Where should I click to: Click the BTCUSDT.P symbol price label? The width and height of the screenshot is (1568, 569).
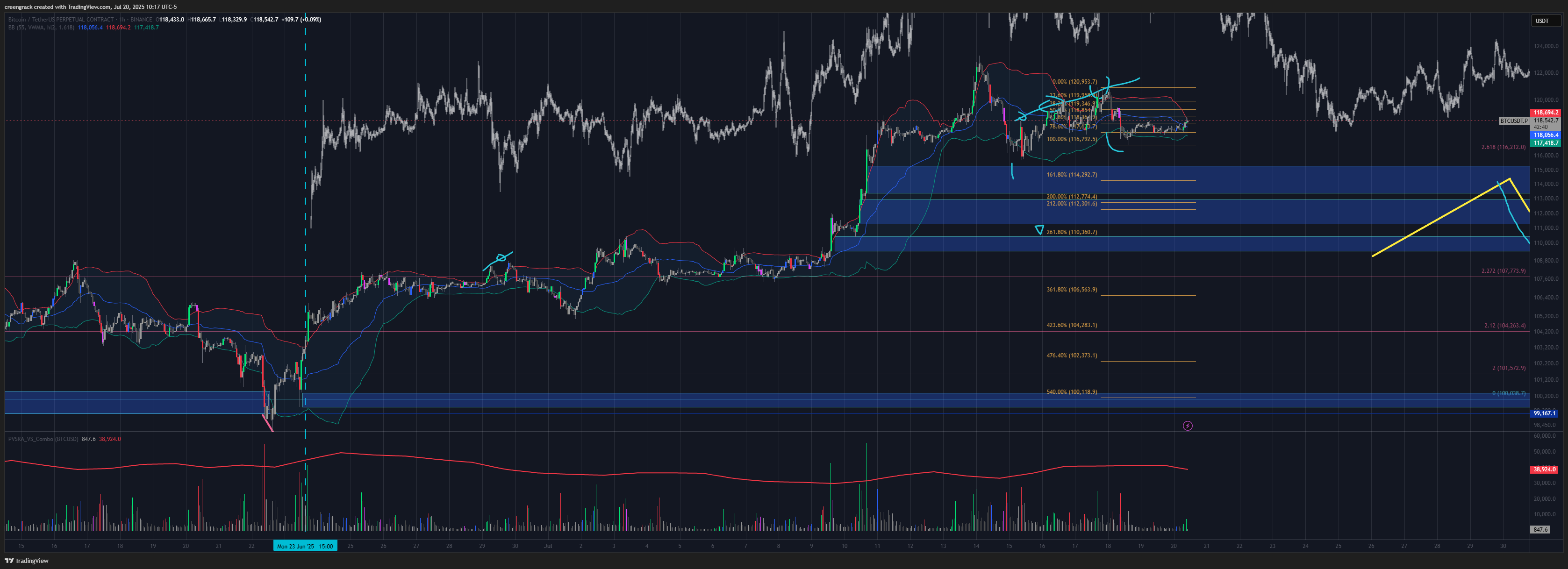(x=1514, y=121)
